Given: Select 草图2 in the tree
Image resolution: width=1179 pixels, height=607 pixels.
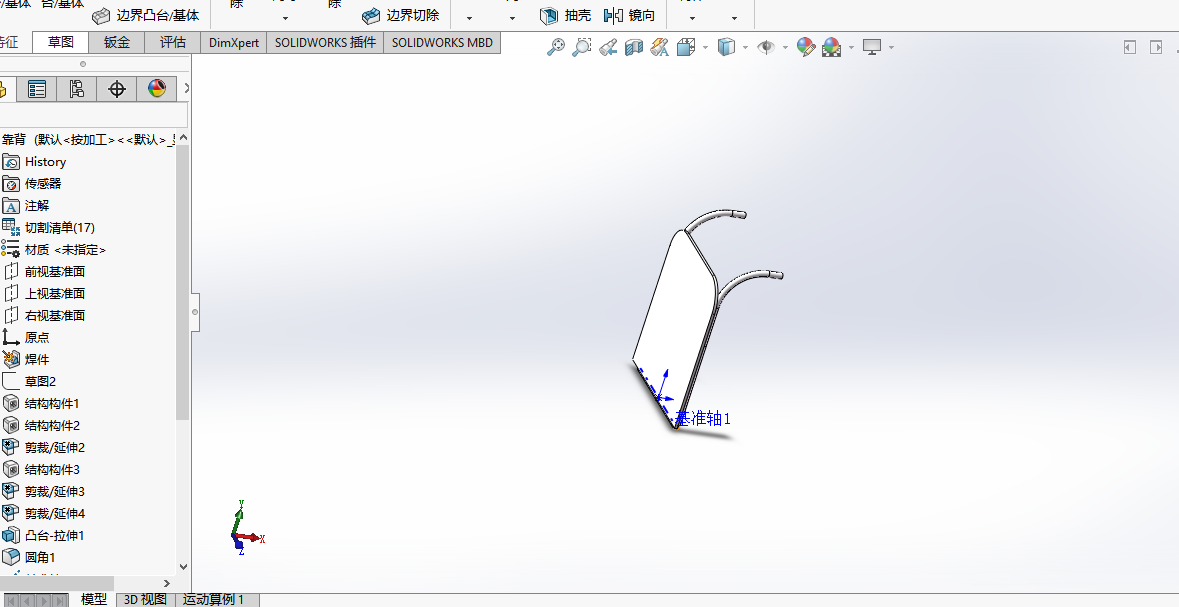Looking at the screenshot, I should (29, 381).
